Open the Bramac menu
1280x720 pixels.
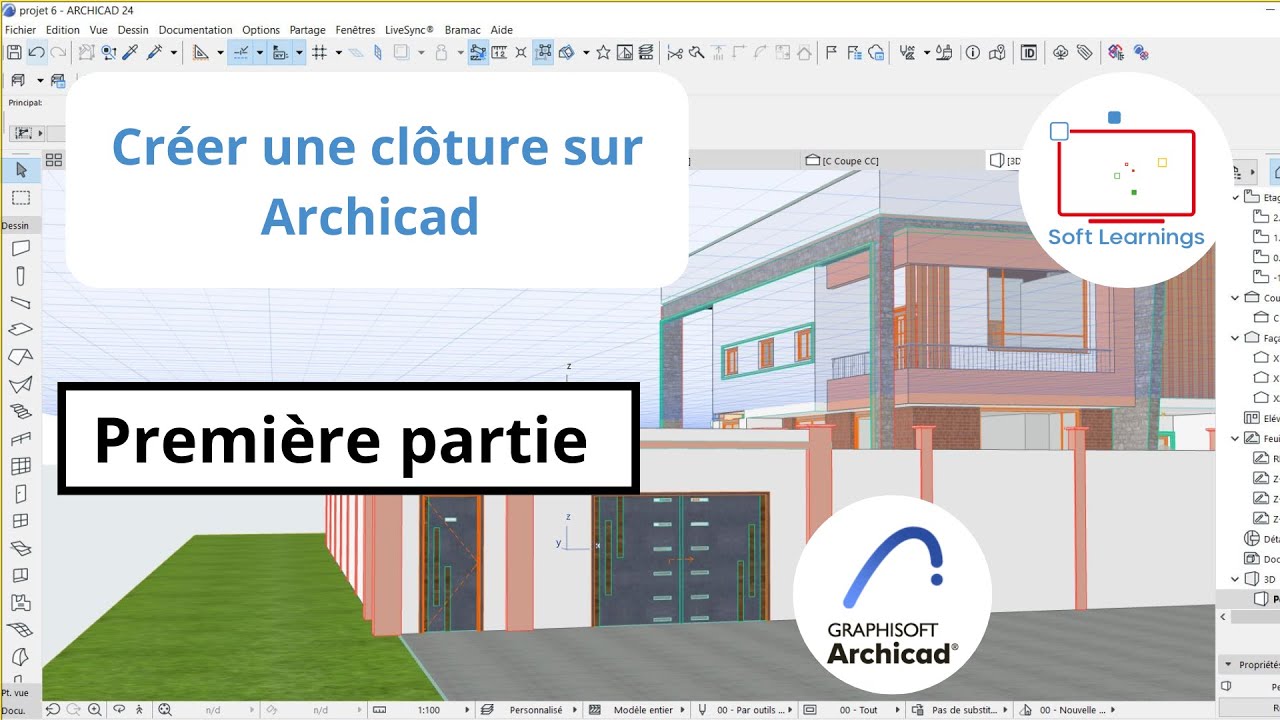click(x=463, y=30)
